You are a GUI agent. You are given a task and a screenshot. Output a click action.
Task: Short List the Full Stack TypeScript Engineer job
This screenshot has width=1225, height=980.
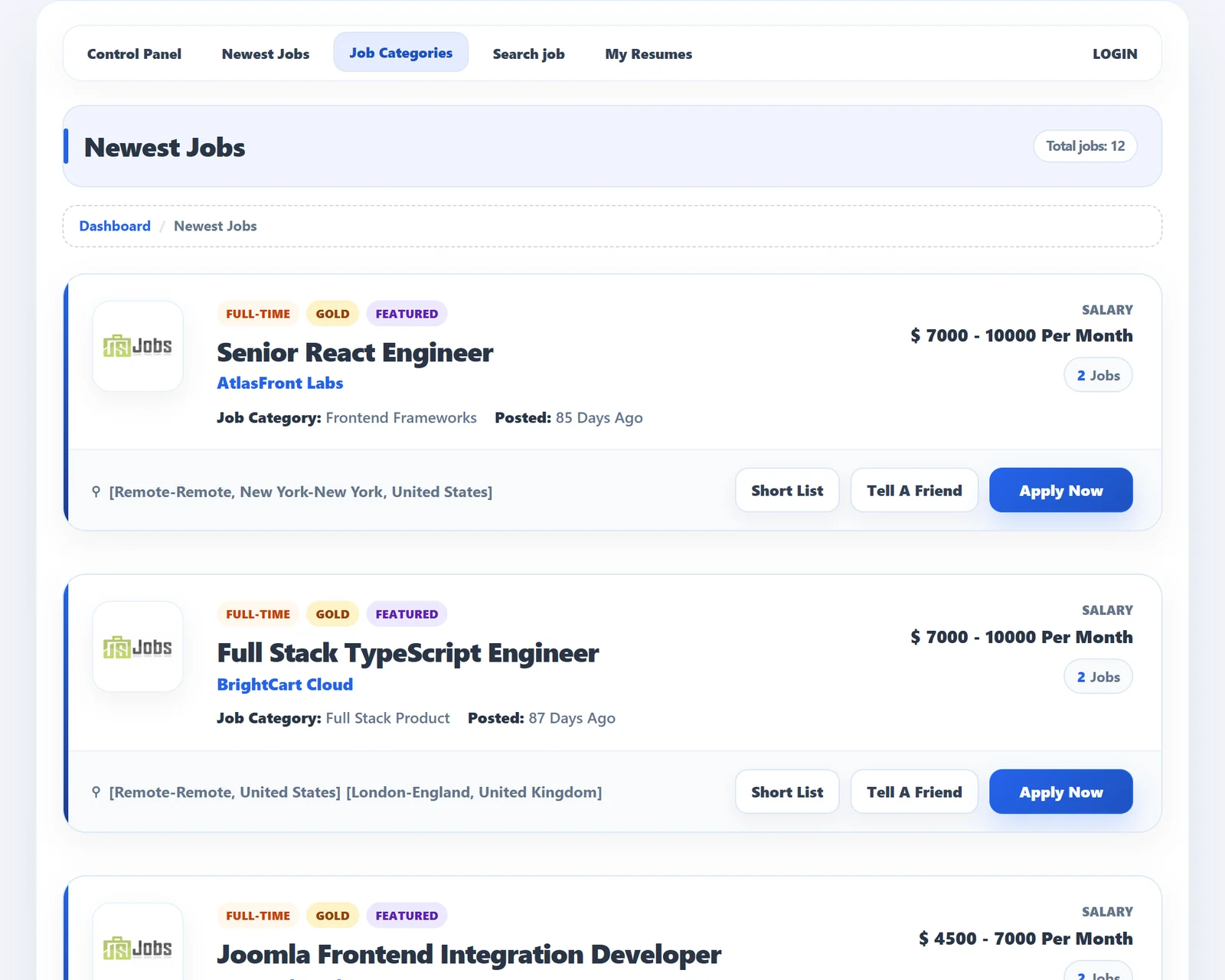point(787,792)
